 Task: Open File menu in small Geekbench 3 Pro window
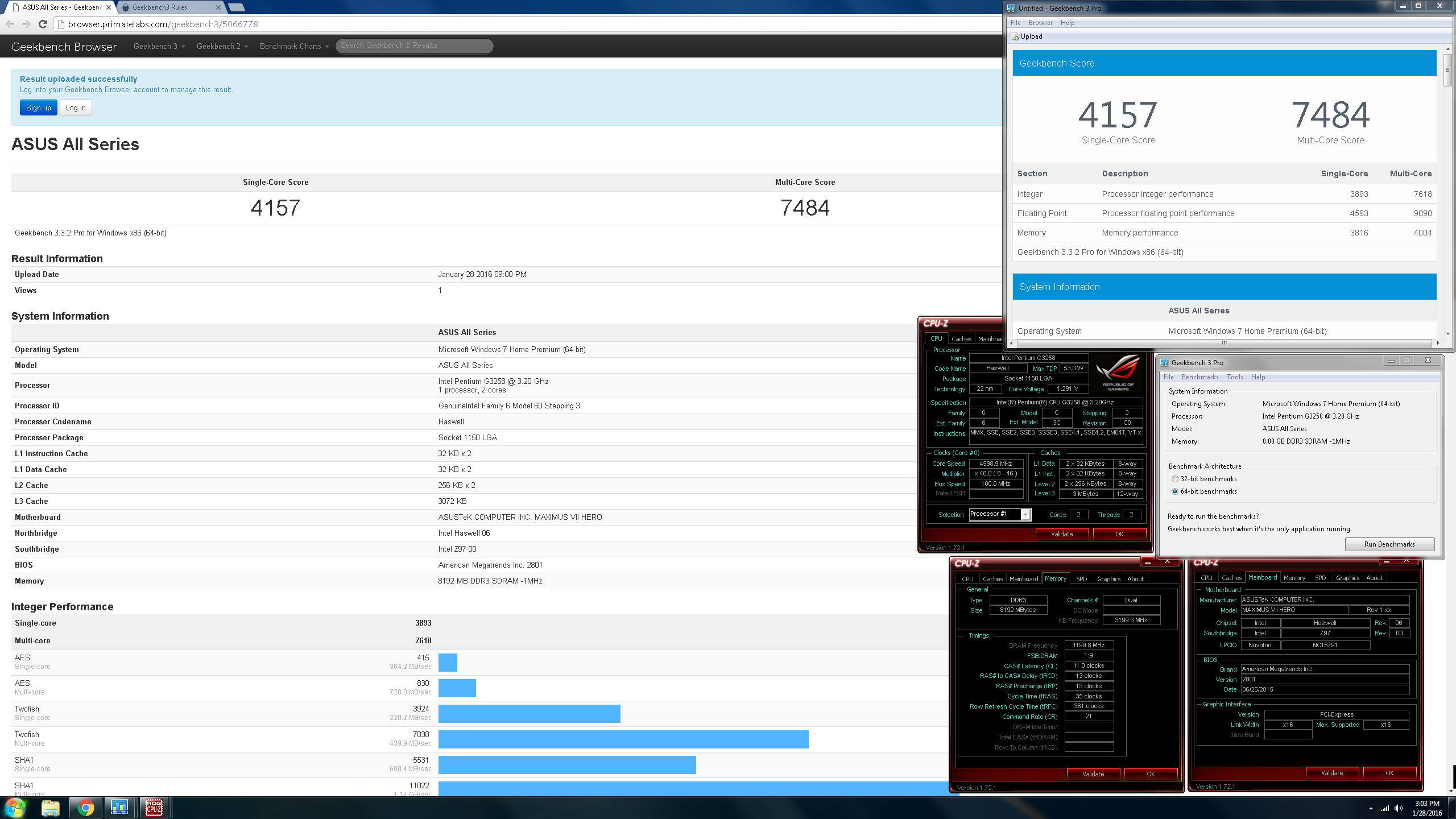pyautogui.click(x=1169, y=377)
